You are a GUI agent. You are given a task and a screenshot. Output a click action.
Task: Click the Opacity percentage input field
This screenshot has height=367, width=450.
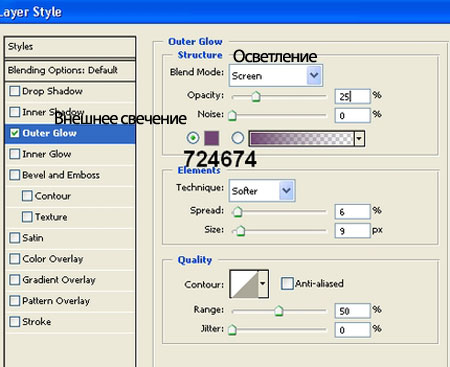[353, 97]
